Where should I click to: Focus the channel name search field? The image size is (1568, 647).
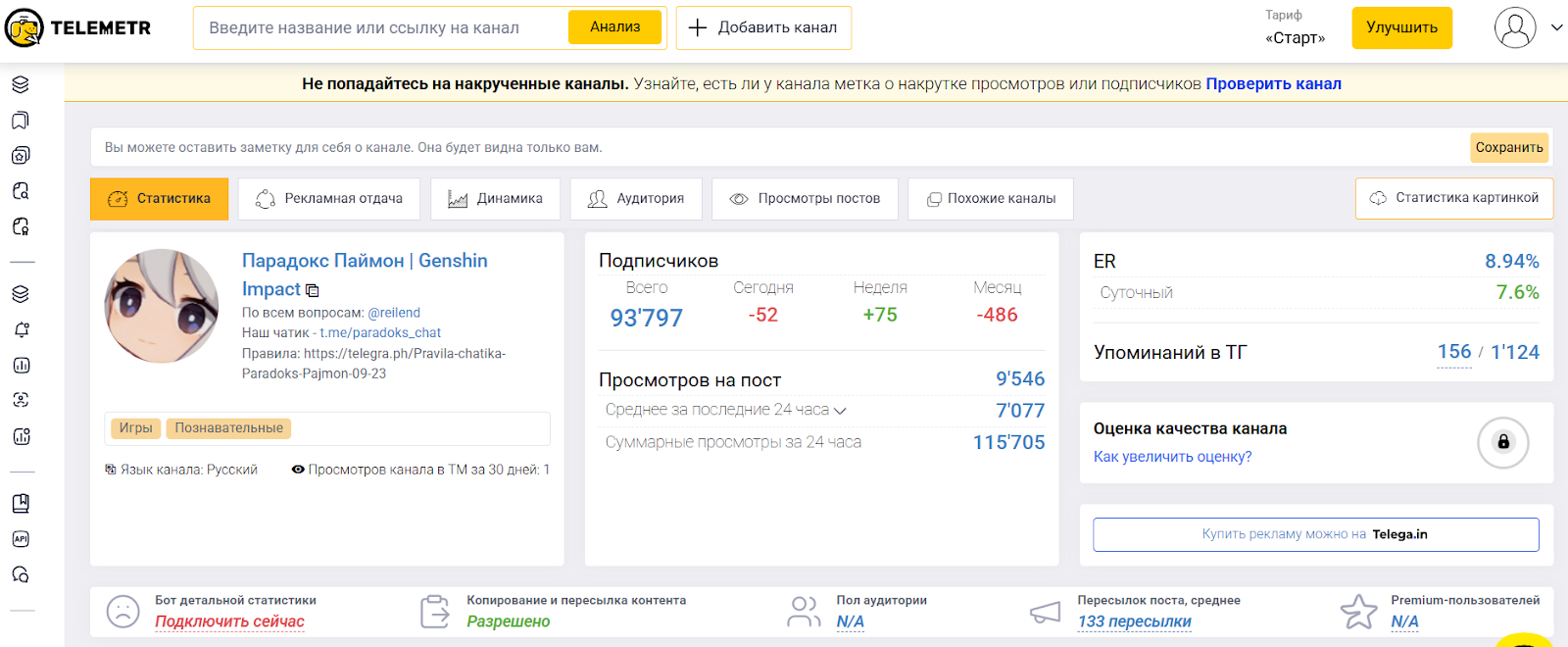point(382,27)
